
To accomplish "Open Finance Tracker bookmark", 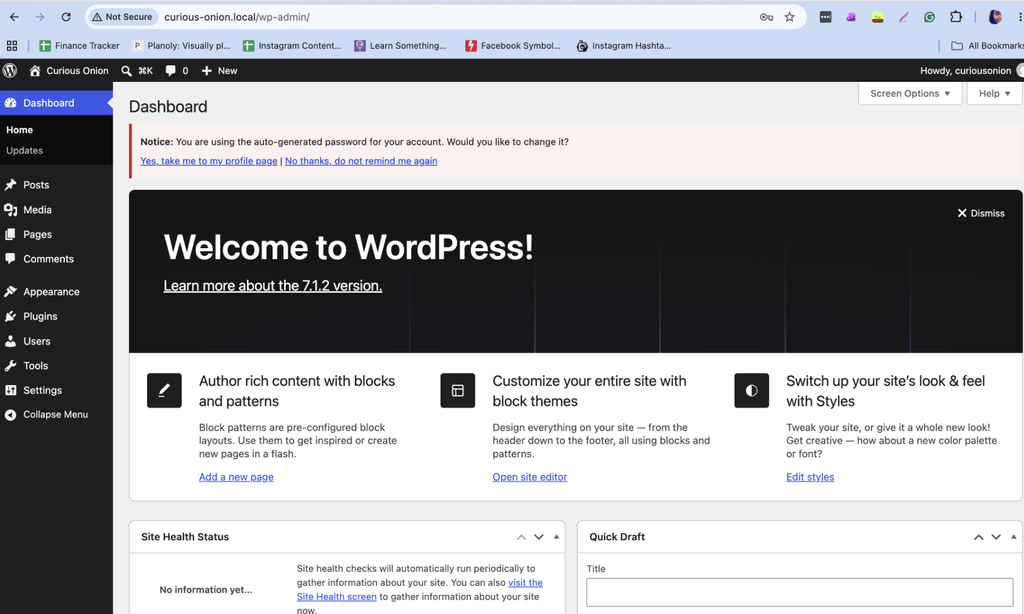I will [x=79, y=46].
